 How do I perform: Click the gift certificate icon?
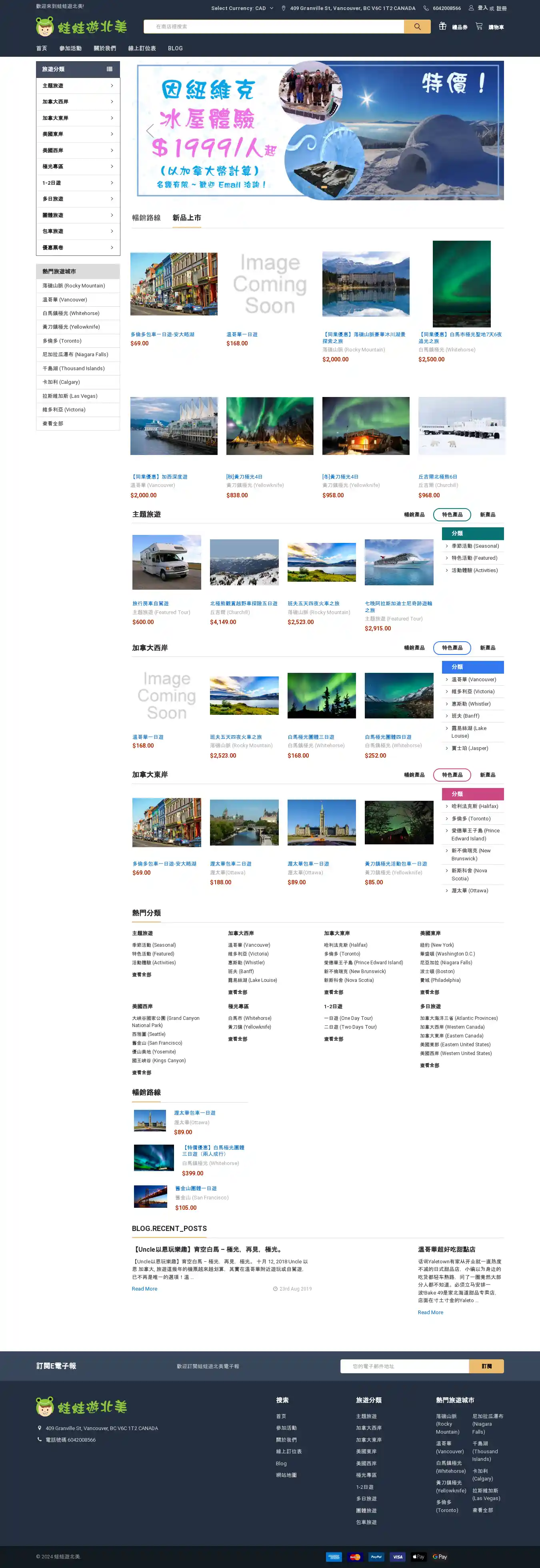[442, 26]
